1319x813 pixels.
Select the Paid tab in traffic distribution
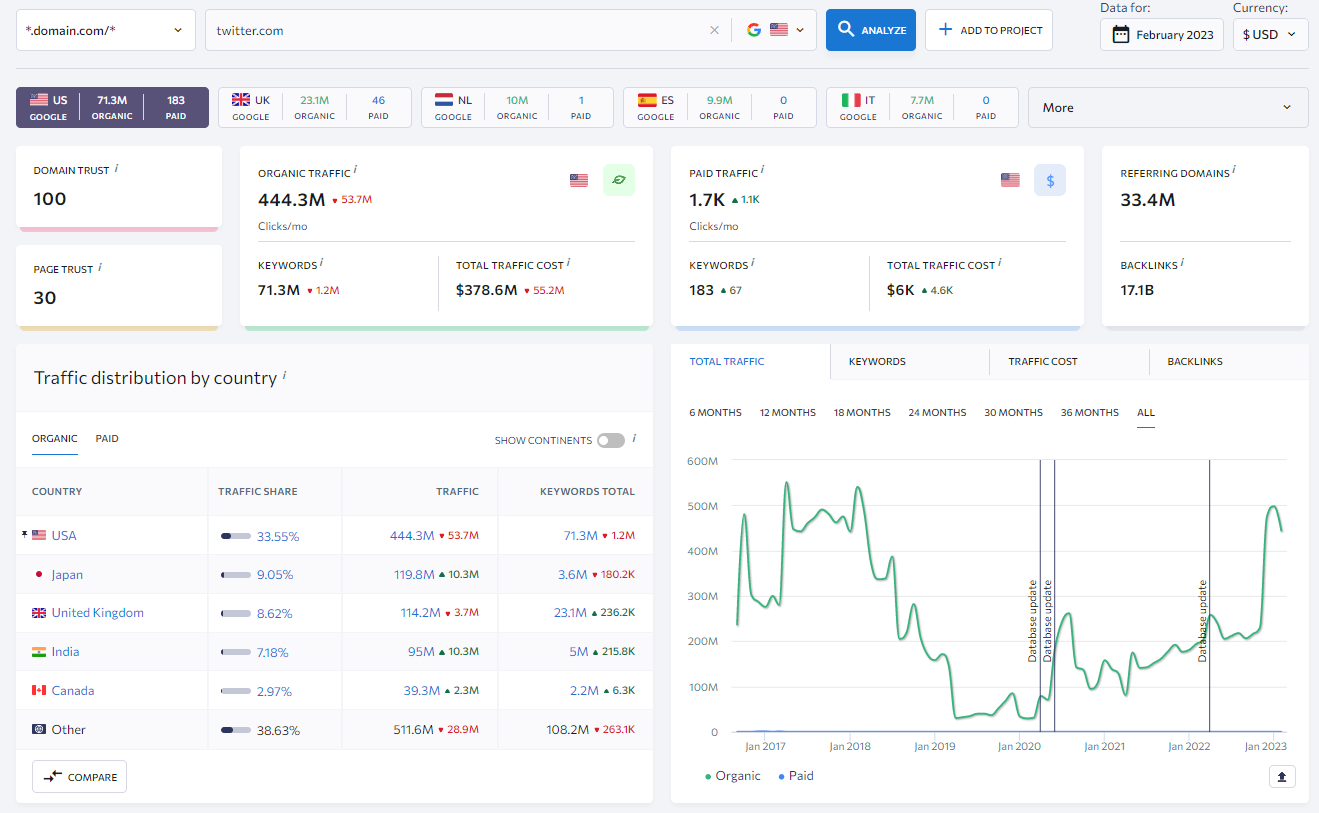(107, 439)
